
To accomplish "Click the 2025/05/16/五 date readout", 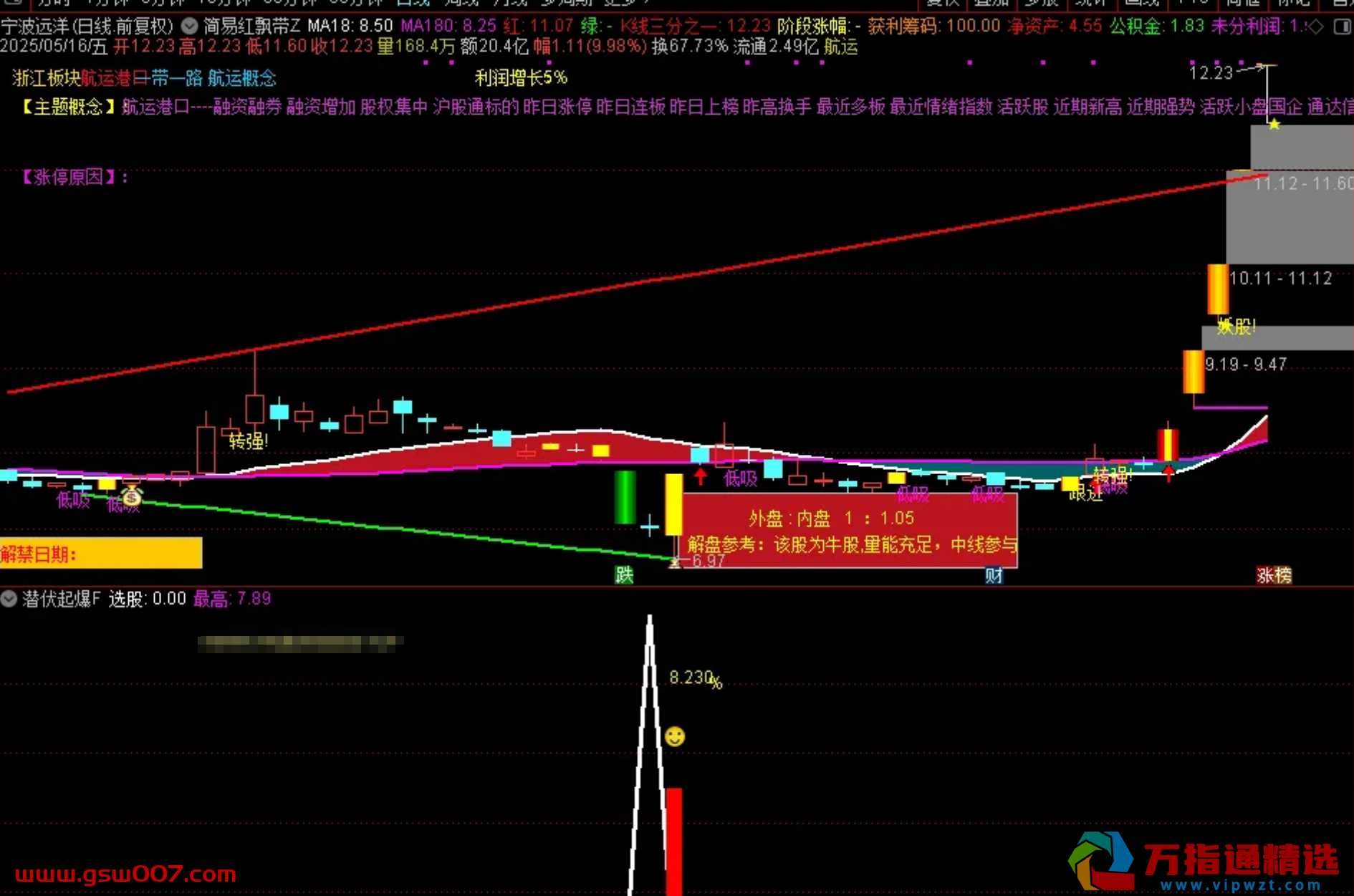I will (54, 47).
